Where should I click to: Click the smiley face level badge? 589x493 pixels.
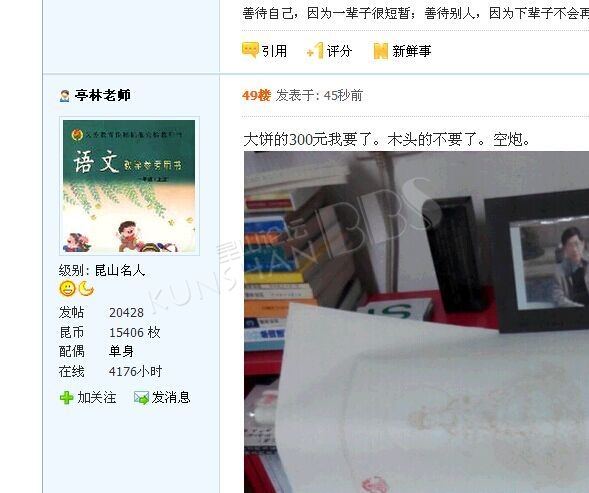(x=67, y=289)
